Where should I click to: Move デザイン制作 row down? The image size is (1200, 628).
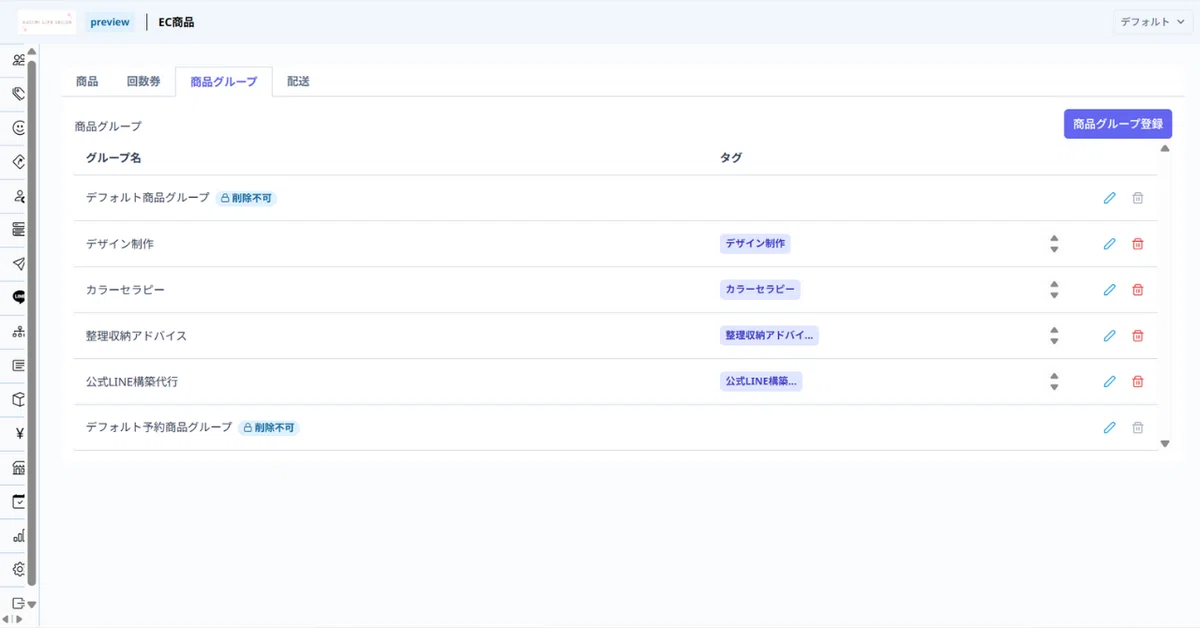click(1054, 250)
